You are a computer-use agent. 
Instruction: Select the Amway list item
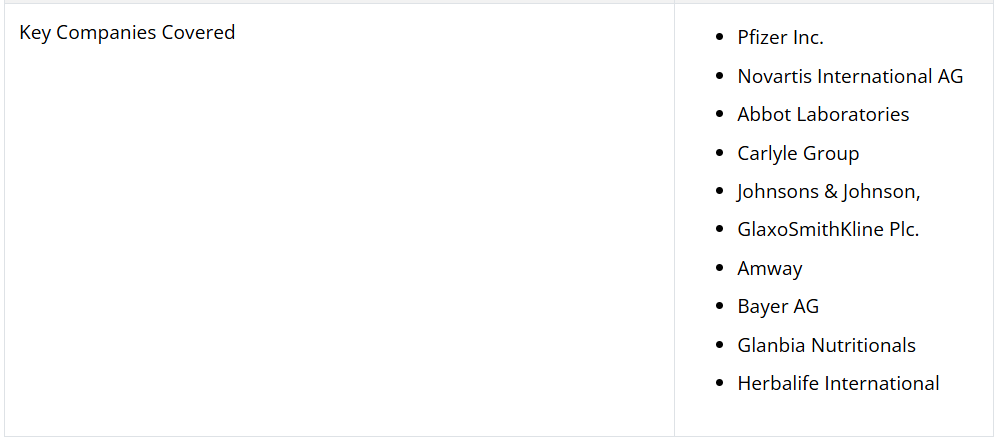tap(769, 269)
